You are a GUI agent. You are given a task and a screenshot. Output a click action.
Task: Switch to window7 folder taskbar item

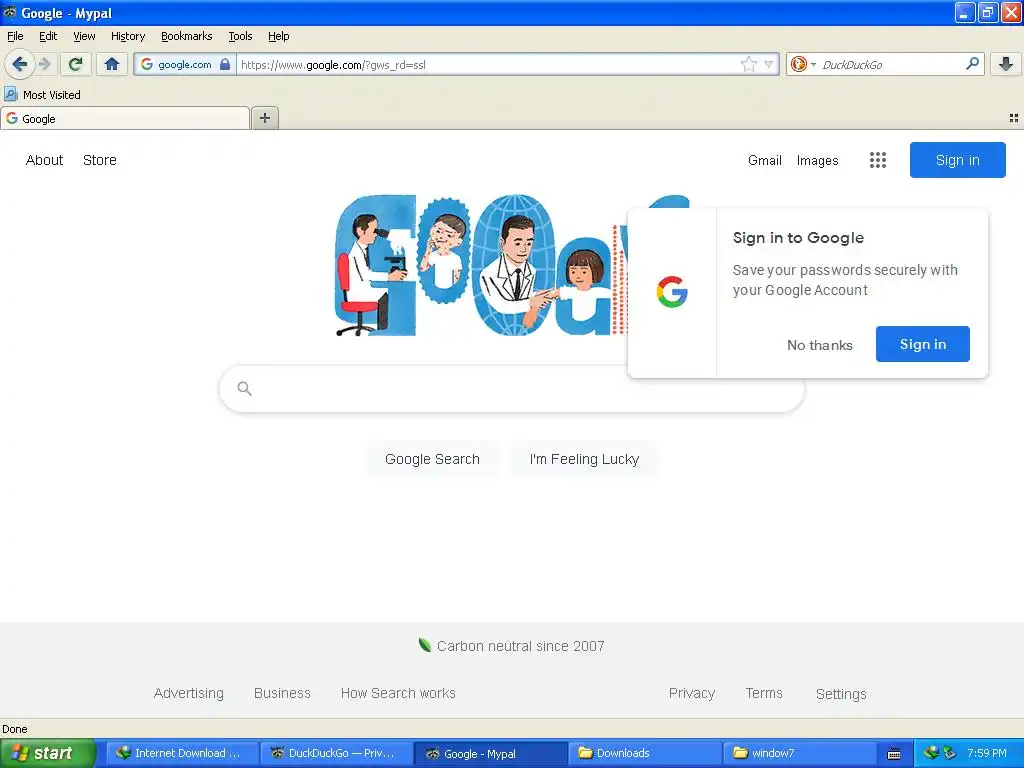click(x=799, y=753)
